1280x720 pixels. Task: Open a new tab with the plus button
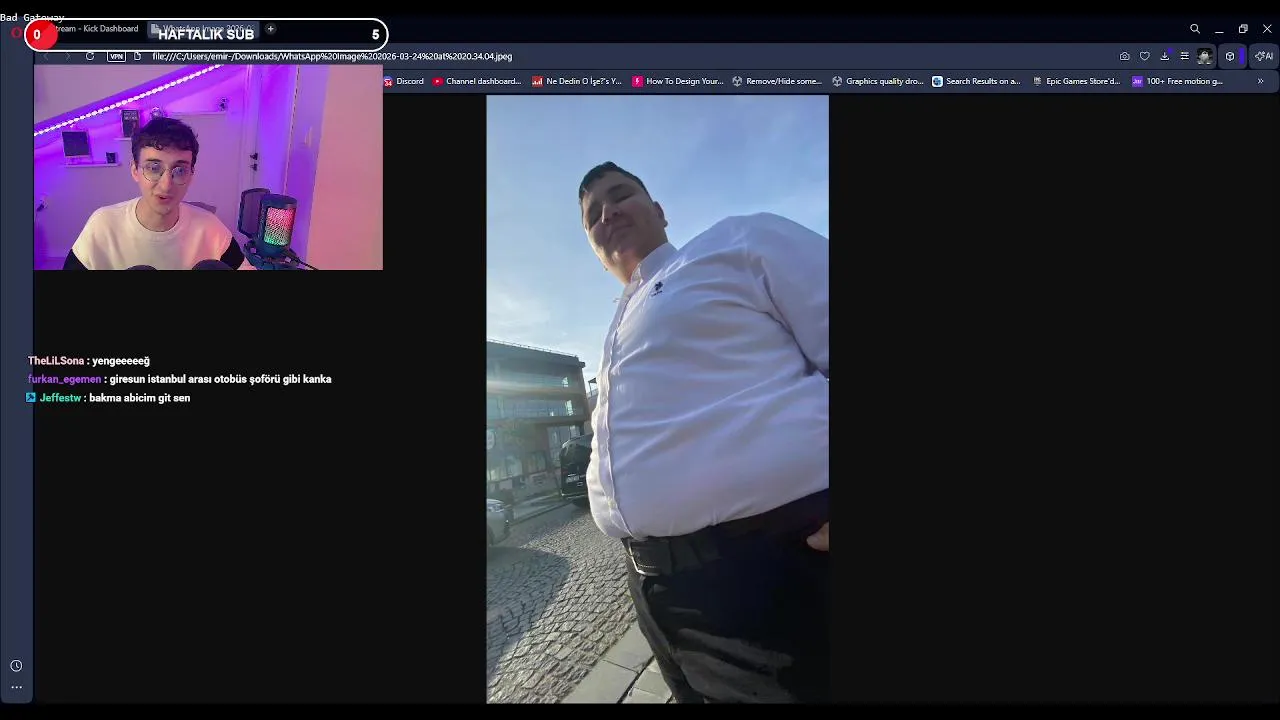[270, 29]
